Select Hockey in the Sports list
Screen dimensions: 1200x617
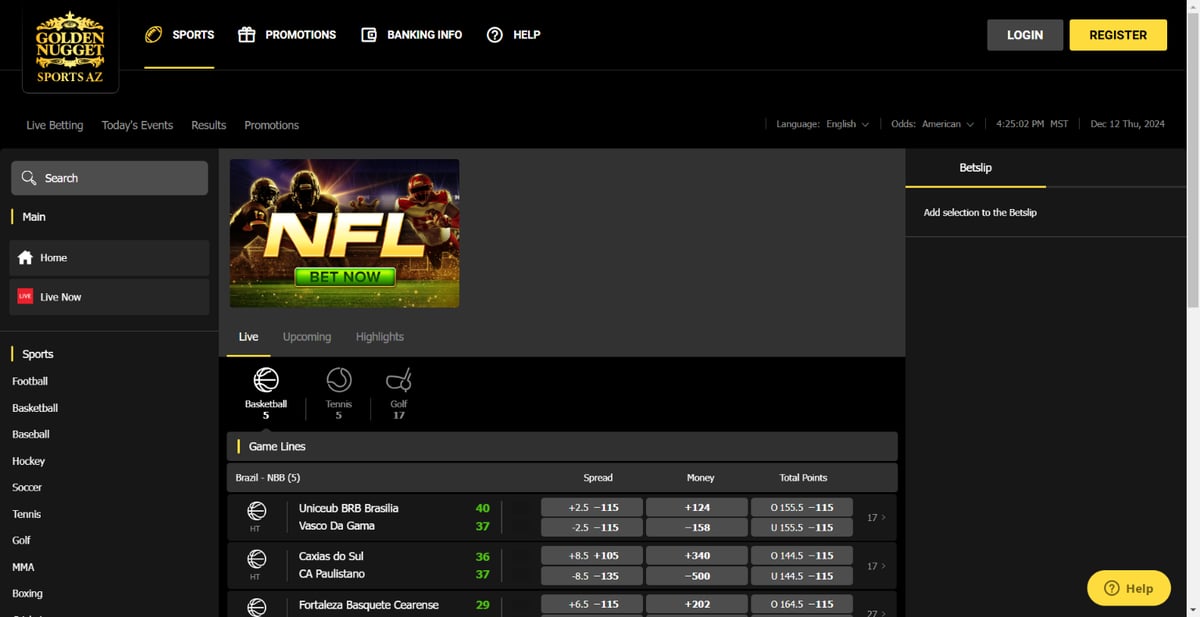click(x=28, y=461)
